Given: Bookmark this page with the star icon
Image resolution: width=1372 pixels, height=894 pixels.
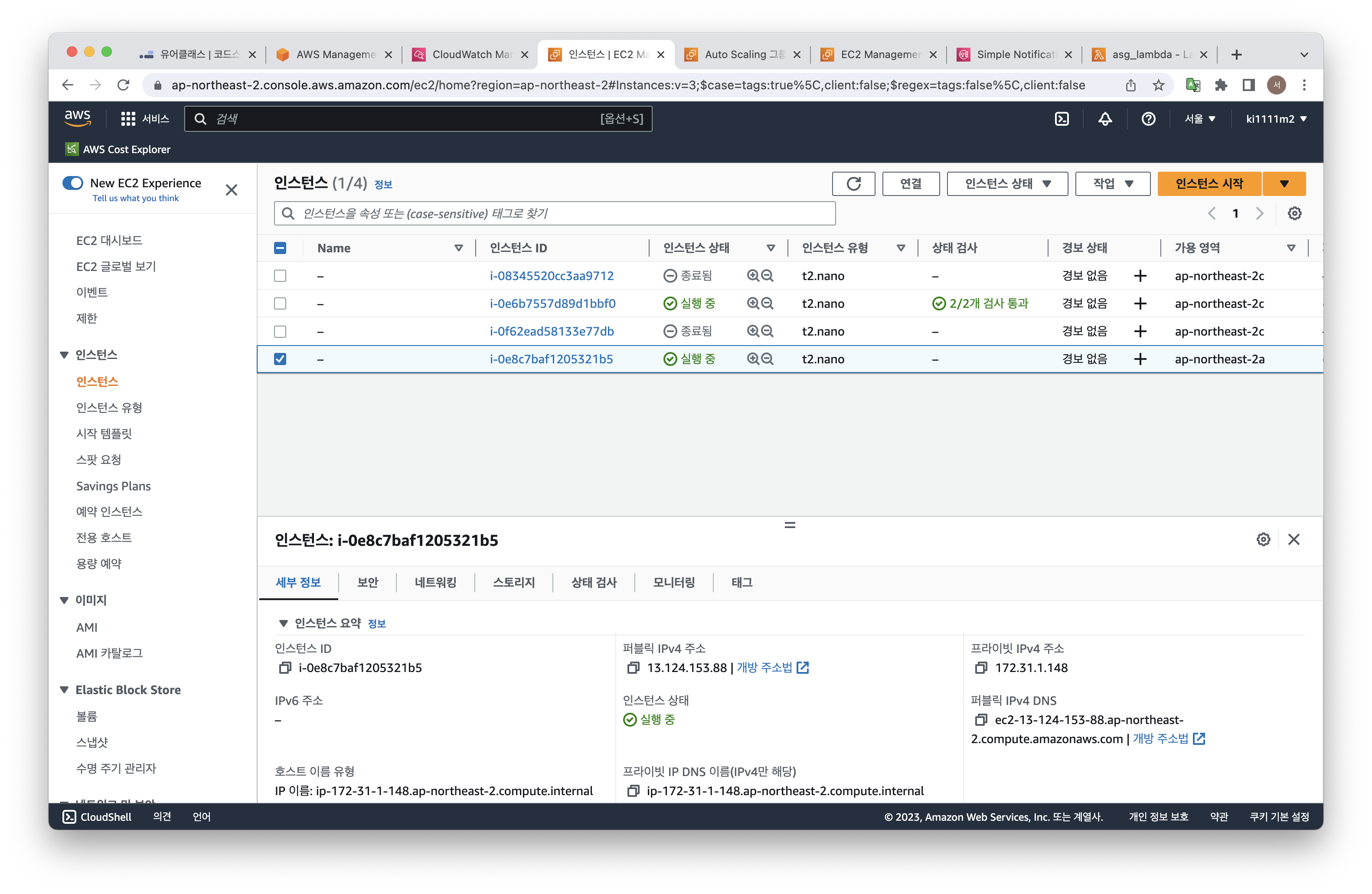Looking at the screenshot, I should tap(1158, 85).
